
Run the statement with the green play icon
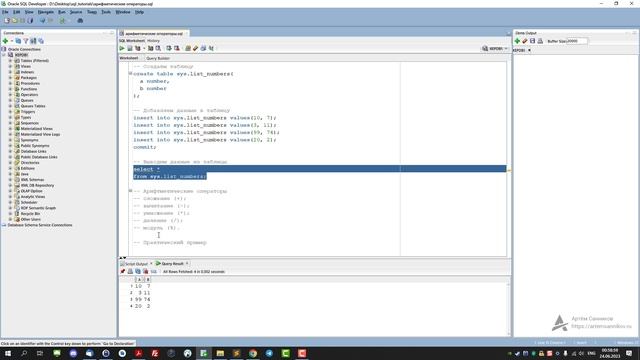point(122,48)
